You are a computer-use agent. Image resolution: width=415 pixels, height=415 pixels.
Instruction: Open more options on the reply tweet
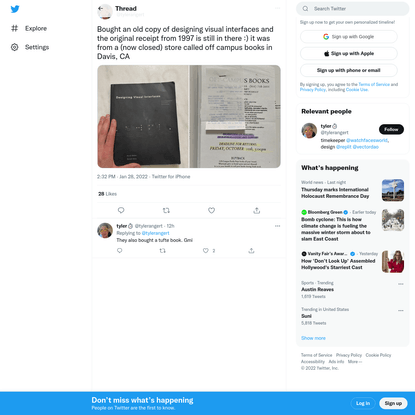click(x=277, y=226)
